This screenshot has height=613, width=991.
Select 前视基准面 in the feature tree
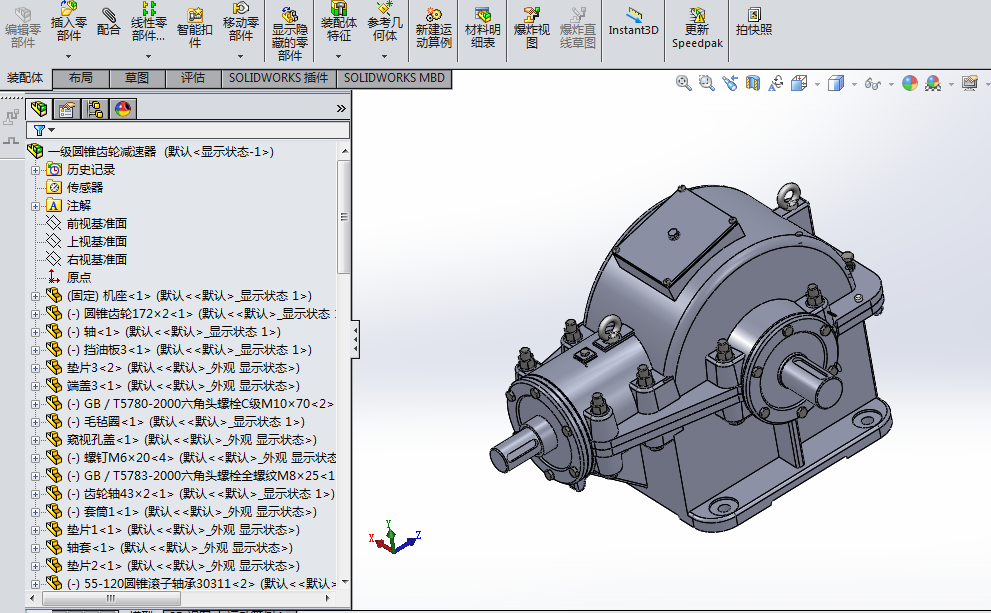pos(96,224)
